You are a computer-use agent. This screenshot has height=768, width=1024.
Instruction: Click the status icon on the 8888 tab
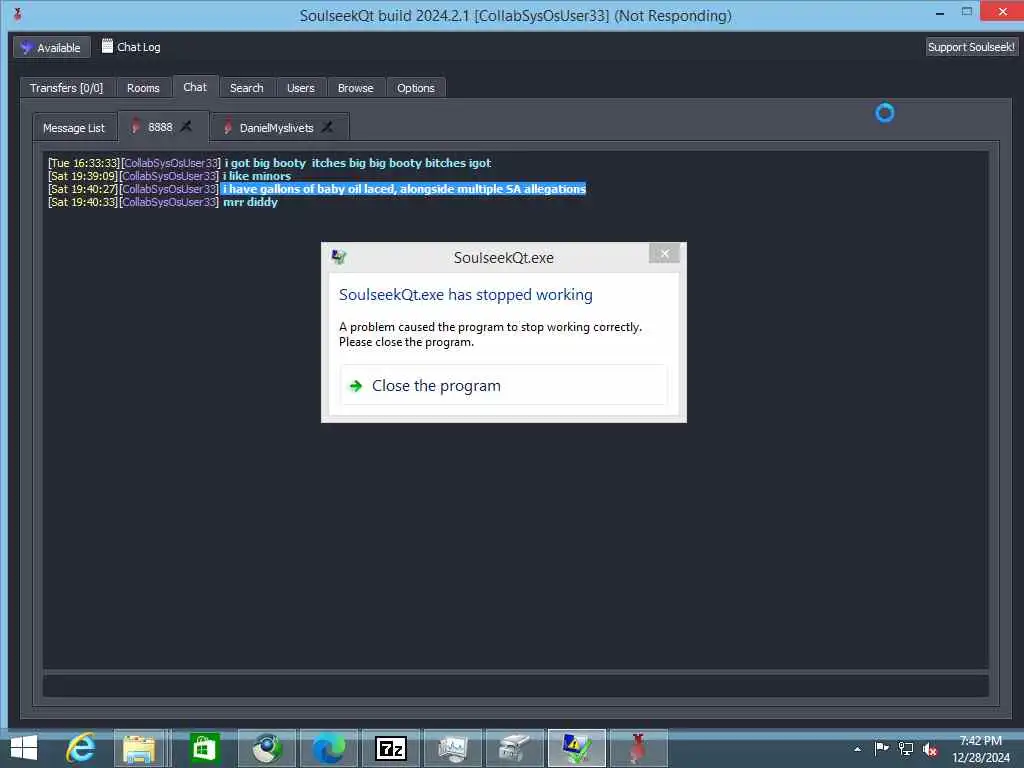pyautogui.click(x=135, y=127)
